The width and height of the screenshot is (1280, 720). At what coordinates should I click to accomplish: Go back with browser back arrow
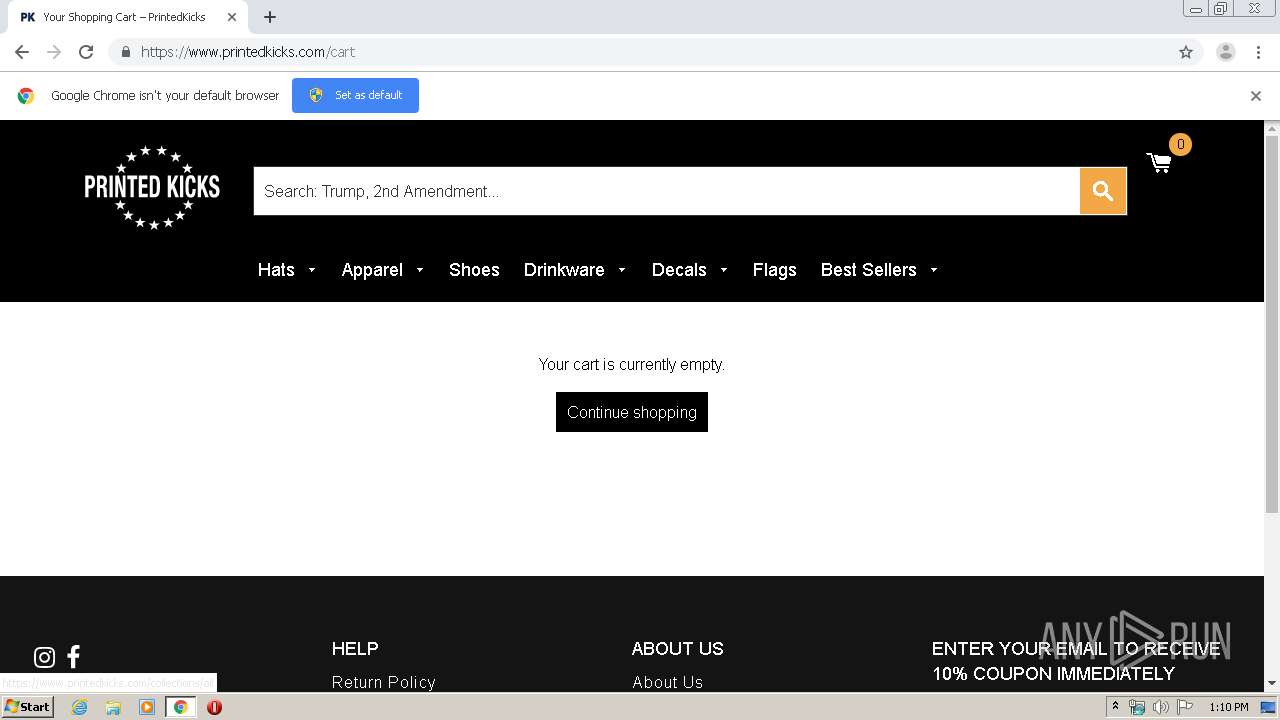click(x=22, y=52)
